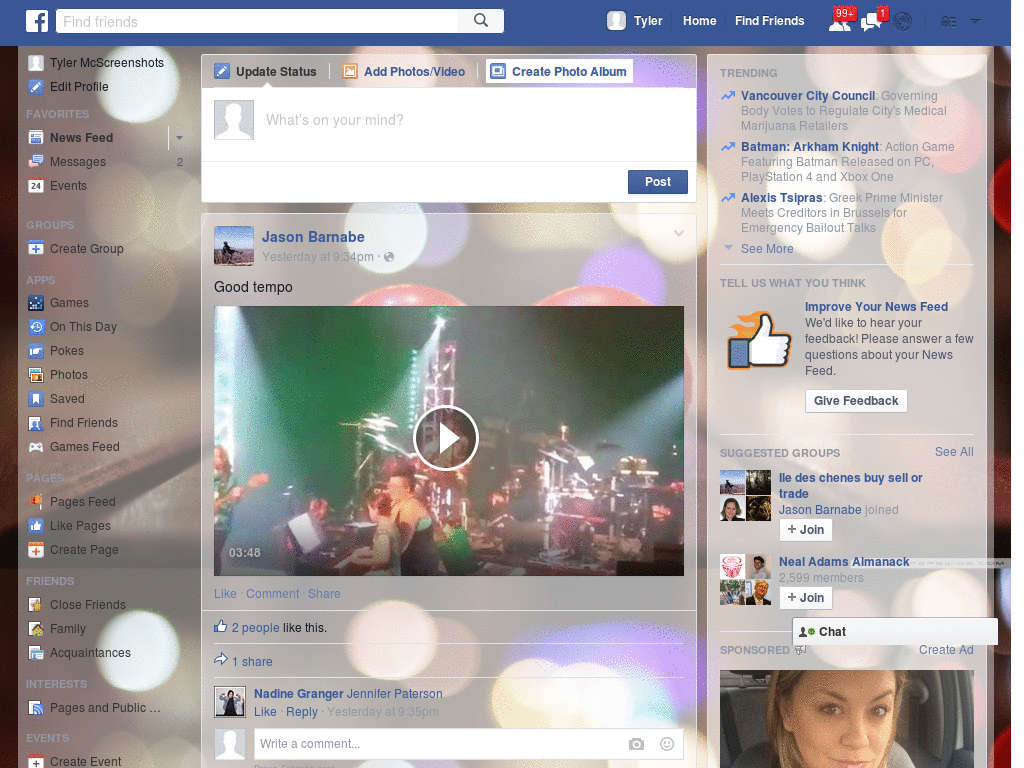Click the Create Event plus icon
Screen dimensions: 1024x768
[x=36, y=761]
